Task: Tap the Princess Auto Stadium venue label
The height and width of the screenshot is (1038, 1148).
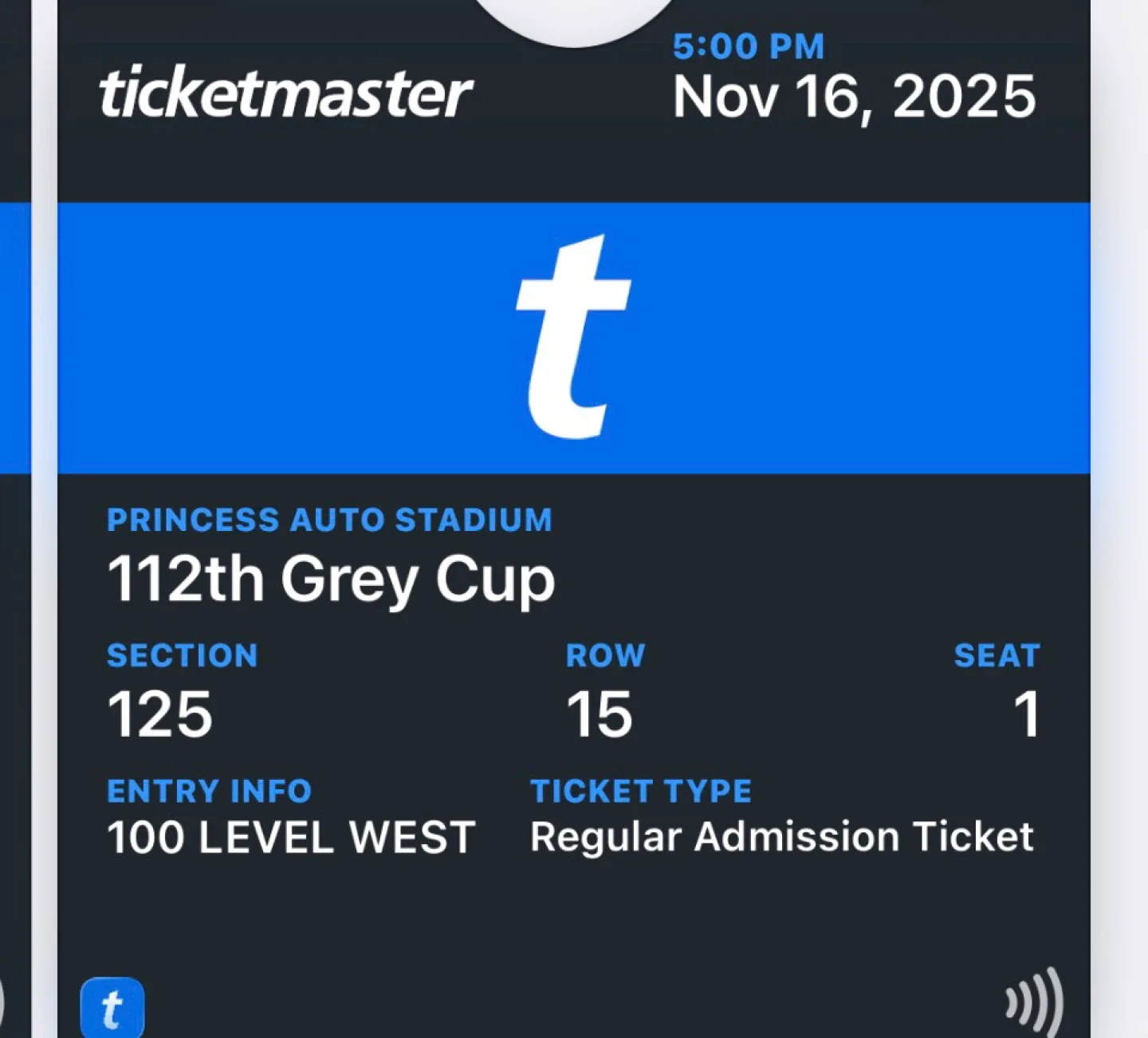Action: click(x=329, y=520)
